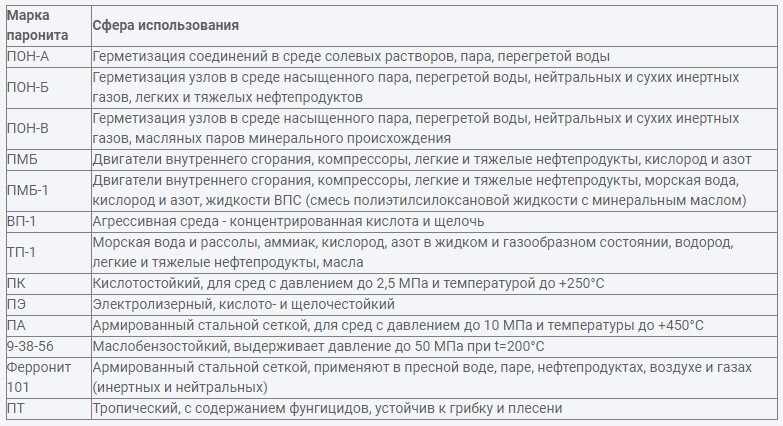Viewport: 783px width, 426px height.
Task: Click the 'Марка паронита' column header
Action: tap(48, 26)
